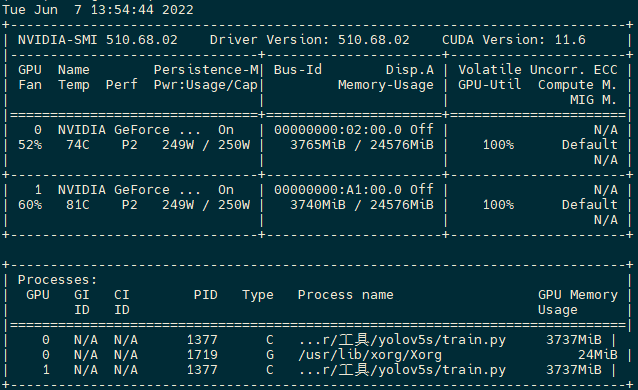This screenshot has width=638, height=390.
Task: Click the Processes: section label
Action: (58, 280)
